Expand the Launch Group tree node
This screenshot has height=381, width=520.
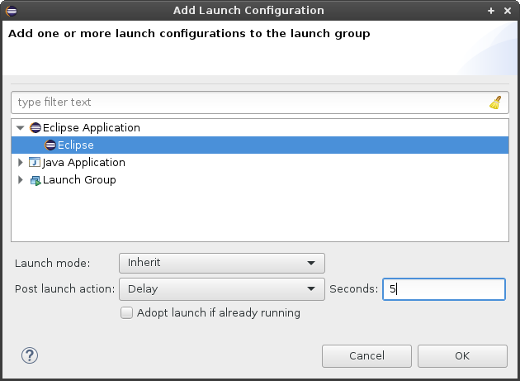pyautogui.click(x=20, y=180)
